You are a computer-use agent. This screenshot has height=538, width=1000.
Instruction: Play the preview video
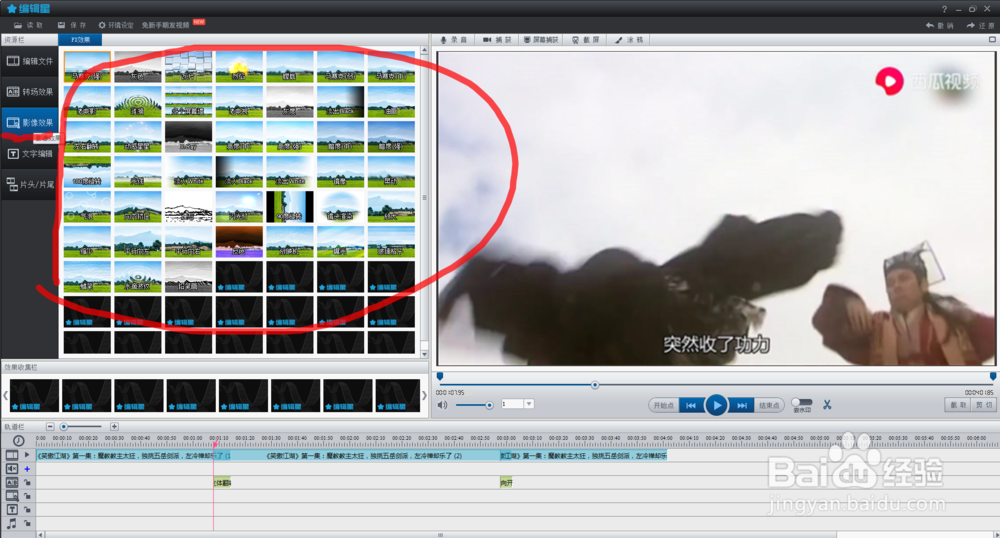(716, 405)
